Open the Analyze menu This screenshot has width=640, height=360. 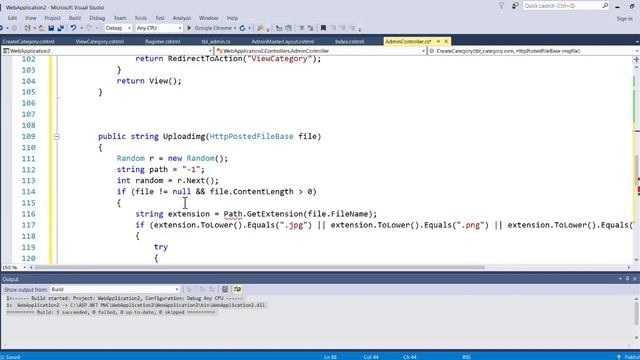[x=182, y=18]
